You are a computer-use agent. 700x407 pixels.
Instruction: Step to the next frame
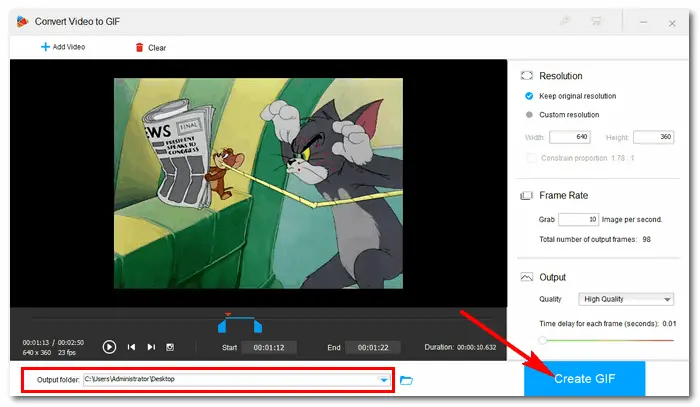[151, 347]
